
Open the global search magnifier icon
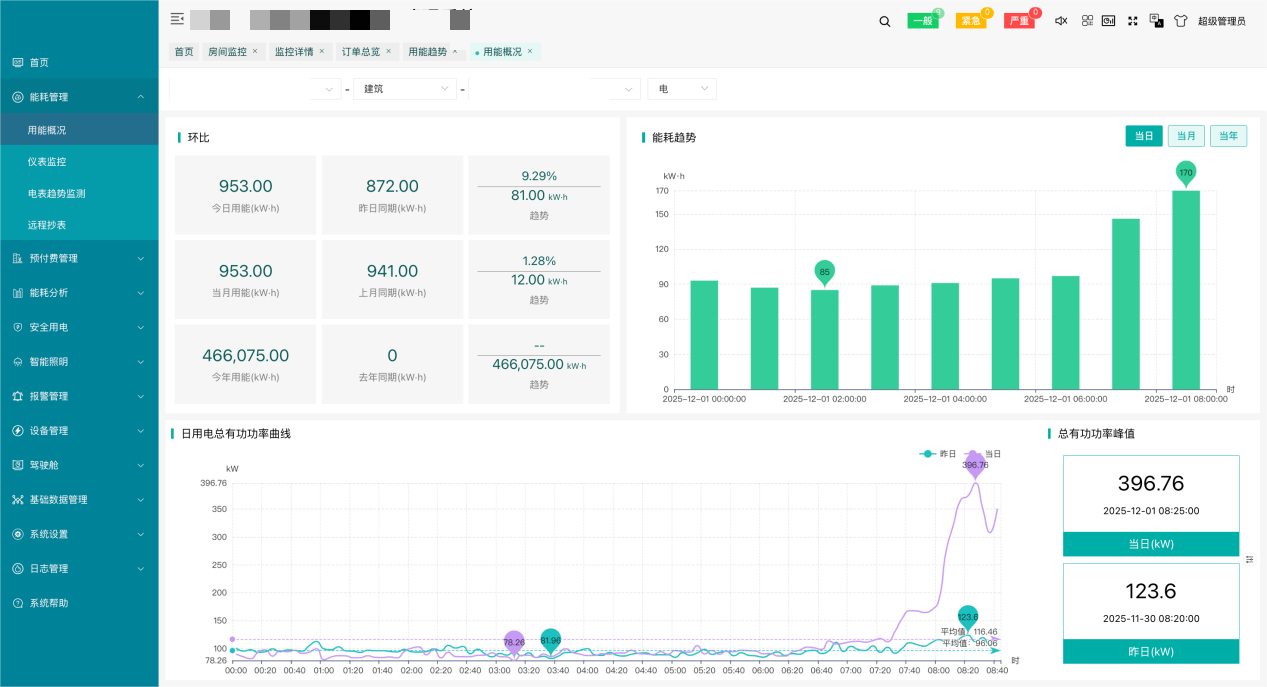click(884, 20)
